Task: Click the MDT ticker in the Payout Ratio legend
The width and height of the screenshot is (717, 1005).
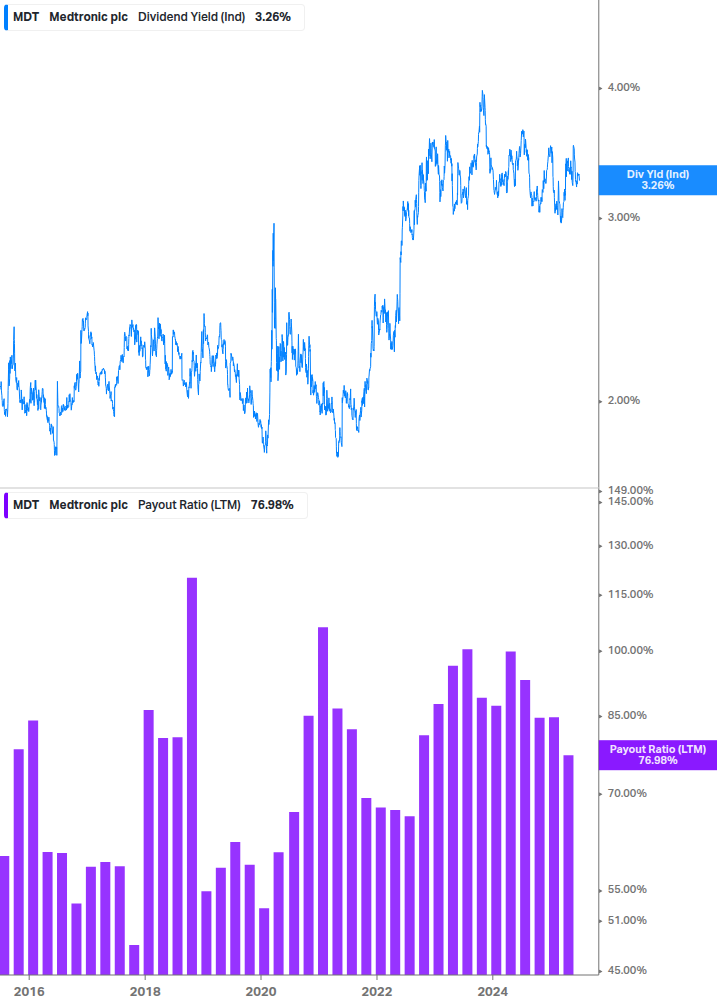Action: [26, 505]
